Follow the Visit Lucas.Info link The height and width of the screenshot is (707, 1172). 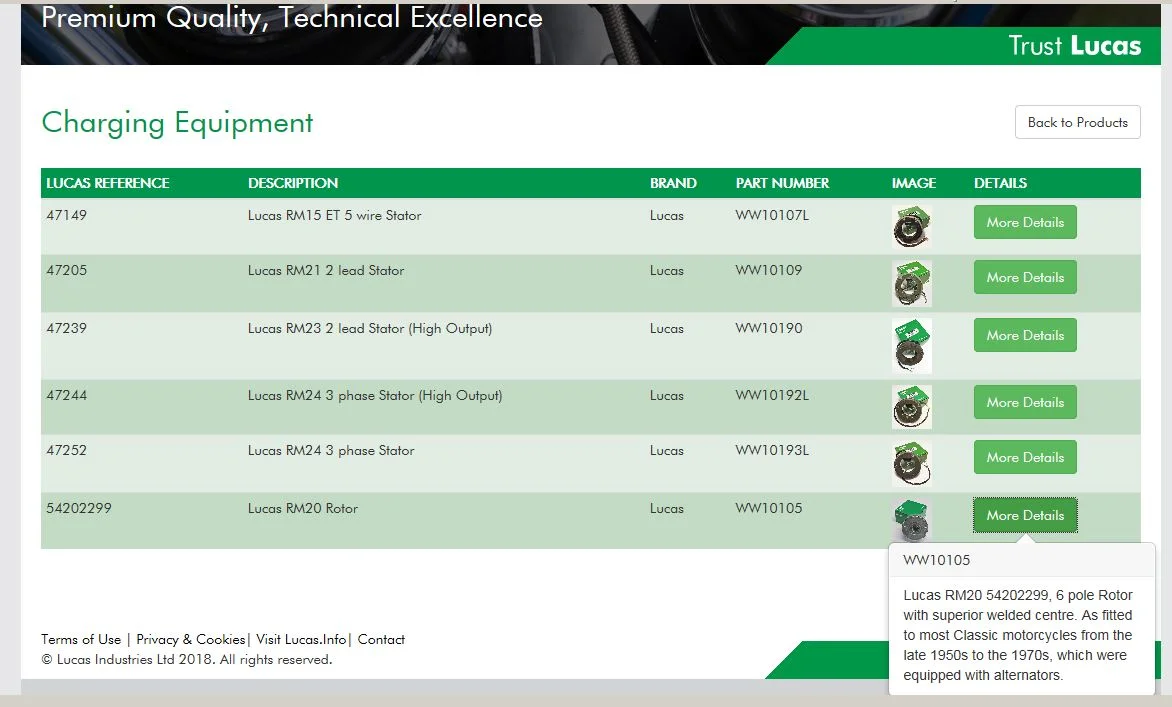301,639
